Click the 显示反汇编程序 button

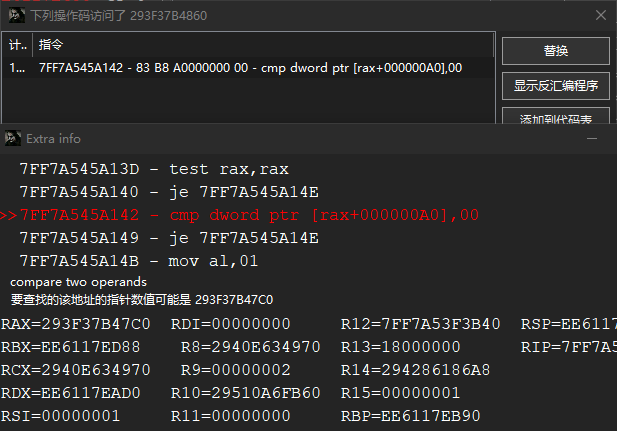(555, 86)
